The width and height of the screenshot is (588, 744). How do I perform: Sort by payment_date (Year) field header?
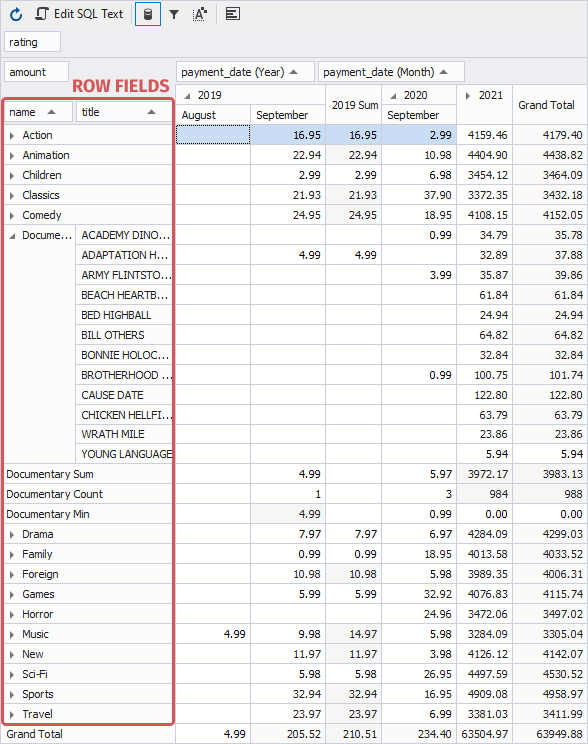pyautogui.click(x=245, y=72)
